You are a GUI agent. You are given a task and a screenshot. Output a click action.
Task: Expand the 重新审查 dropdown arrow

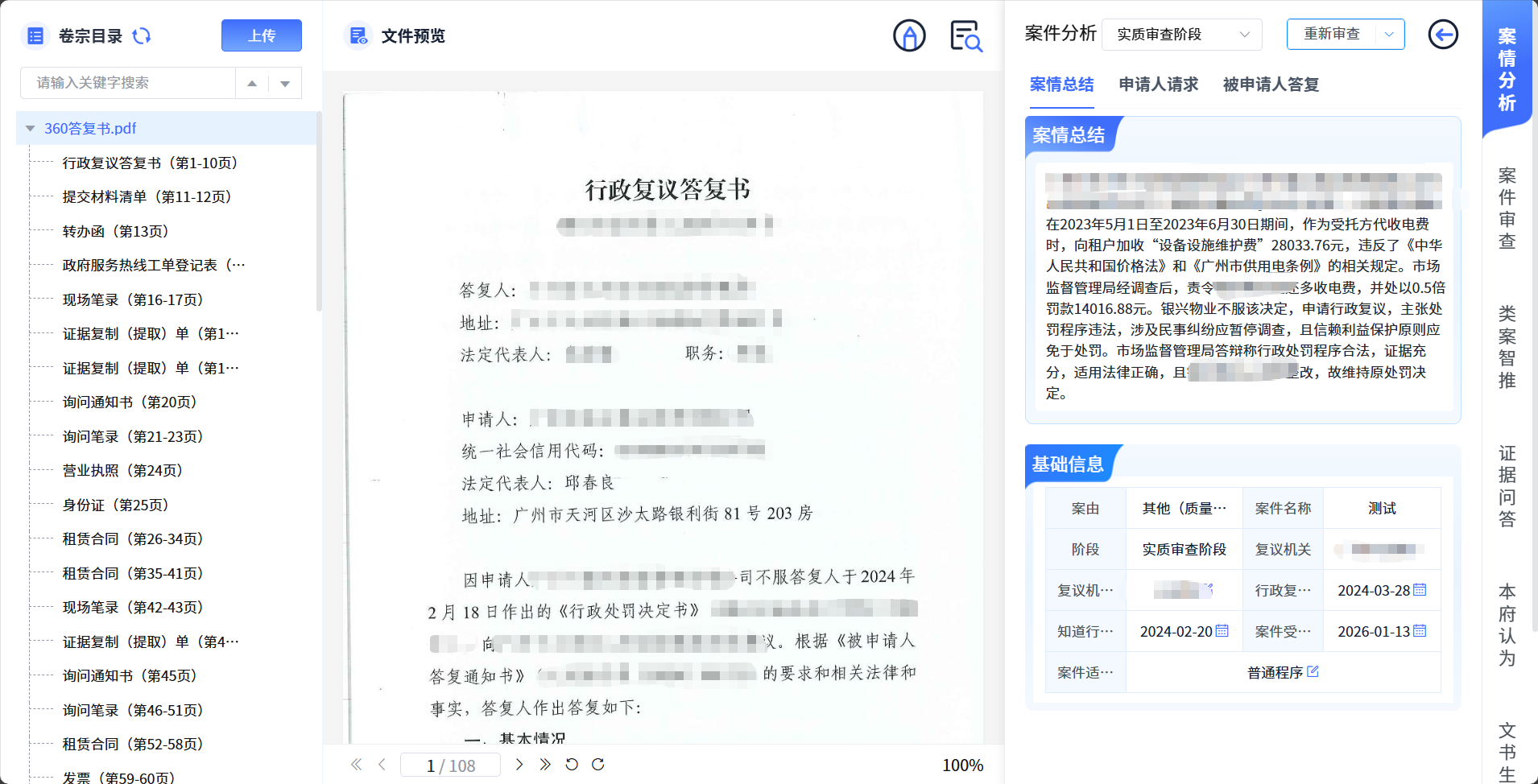pyautogui.click(x=1389, y=35)
